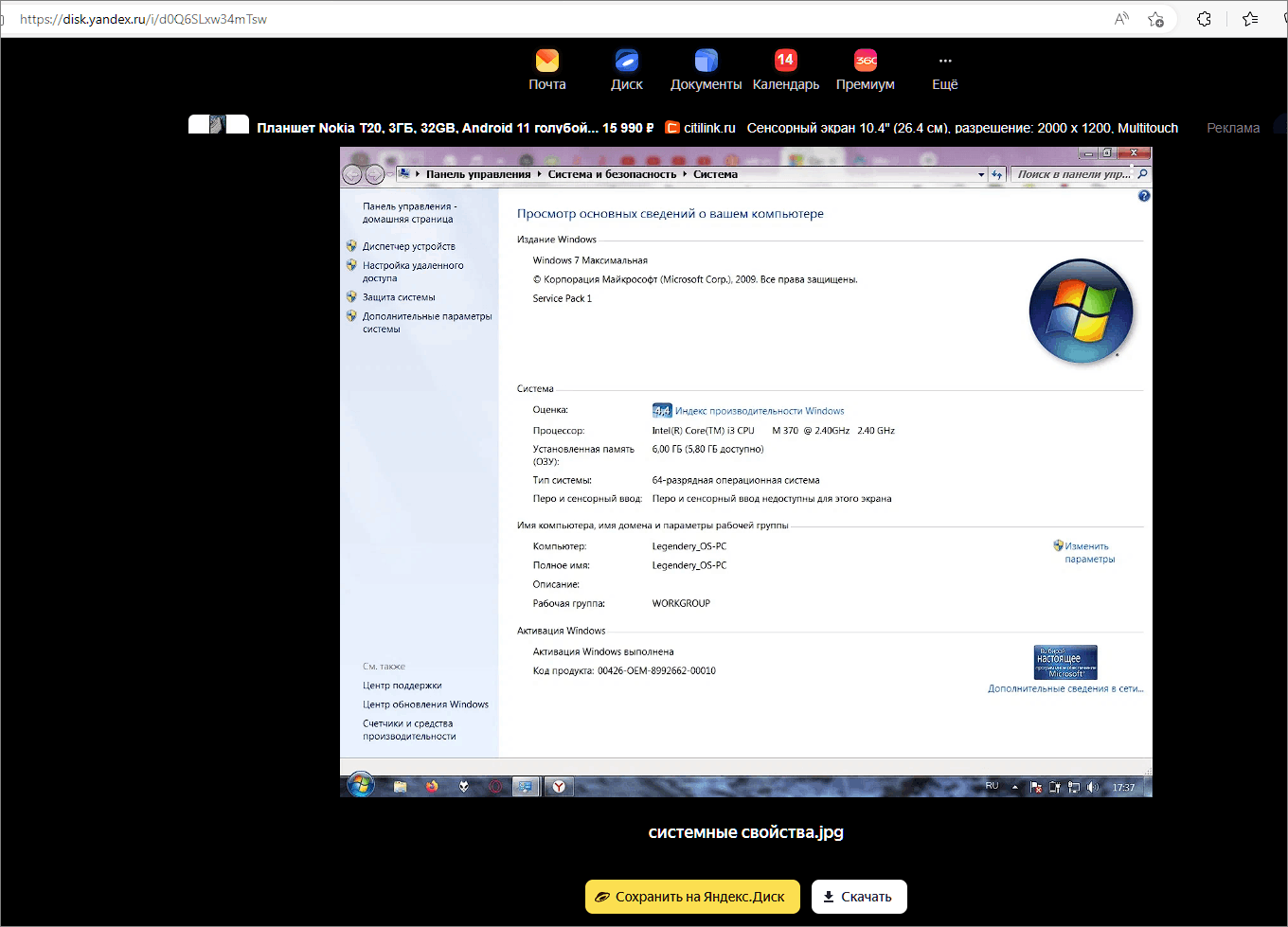This screenshot has width=1288, height=927.
Task: Click the genuine Microsoft Настоящее badge
Action: click(x=1065, y=661)
